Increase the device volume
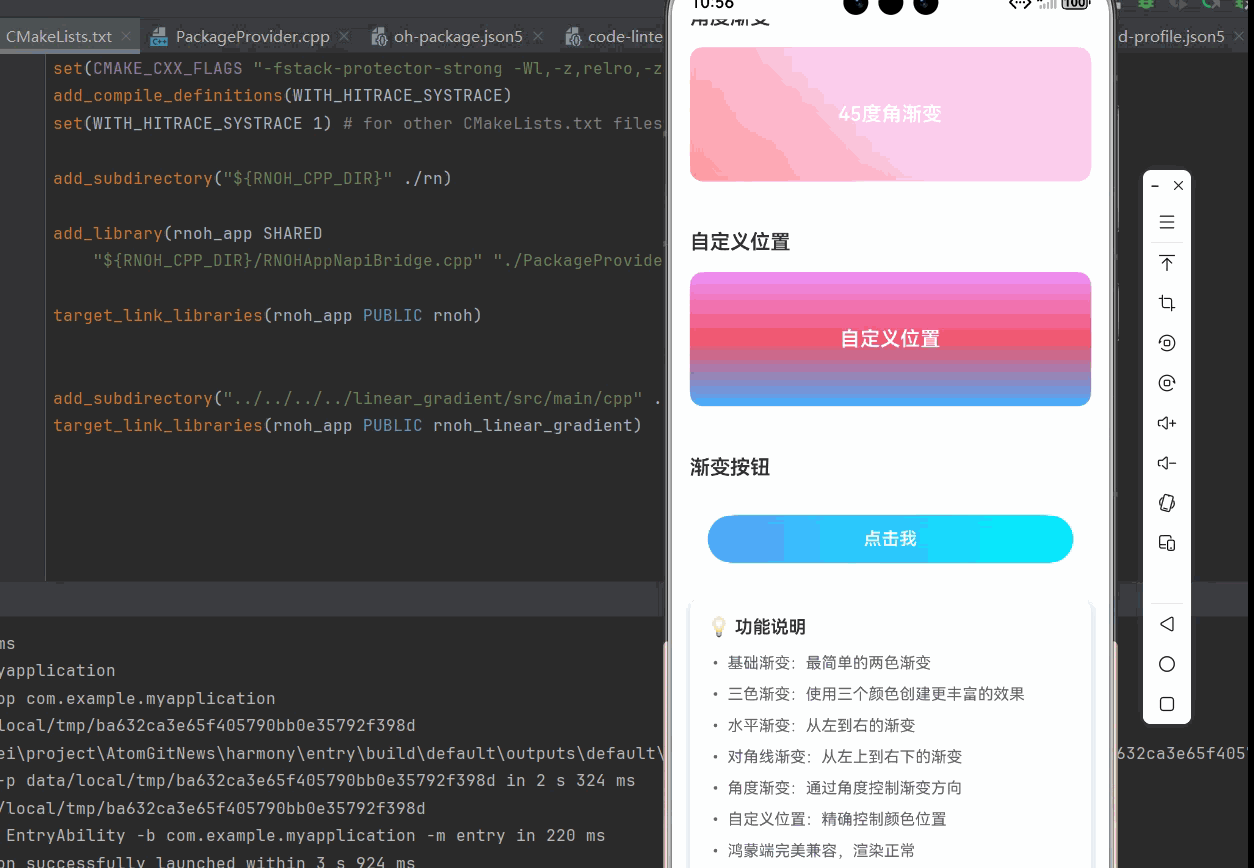Screen dimensions: 1254x868 (x=1167, y=423)
